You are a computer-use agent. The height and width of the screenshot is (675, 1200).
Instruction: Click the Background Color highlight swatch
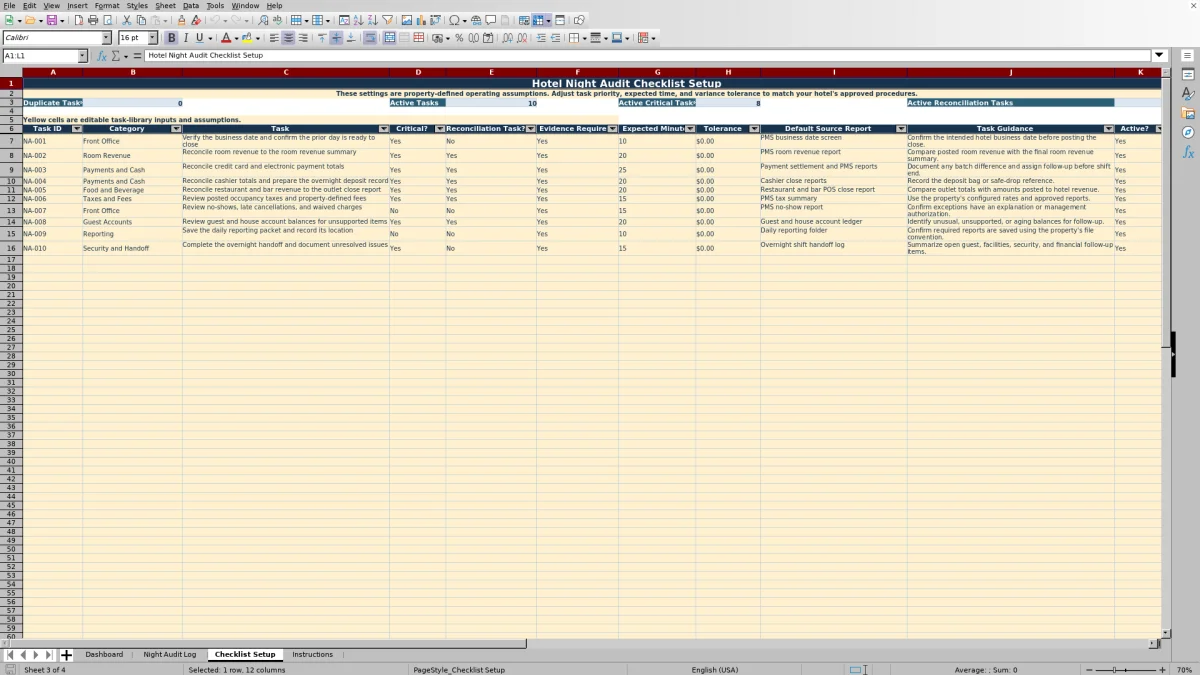pyautogui.click(x=246, y=38)
